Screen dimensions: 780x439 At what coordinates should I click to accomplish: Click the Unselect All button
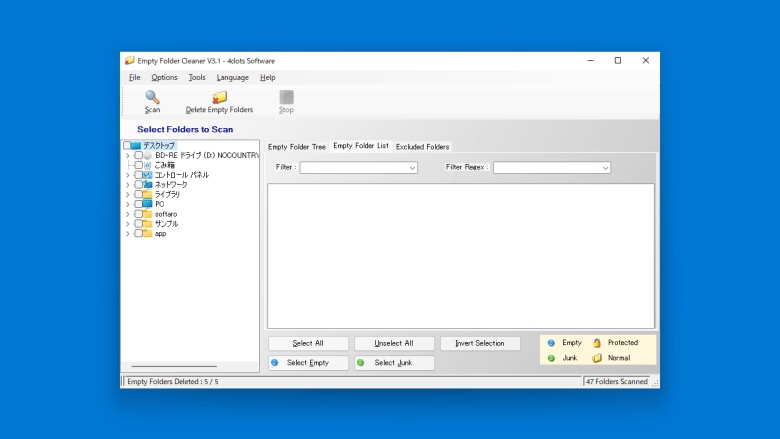[394, 344]
